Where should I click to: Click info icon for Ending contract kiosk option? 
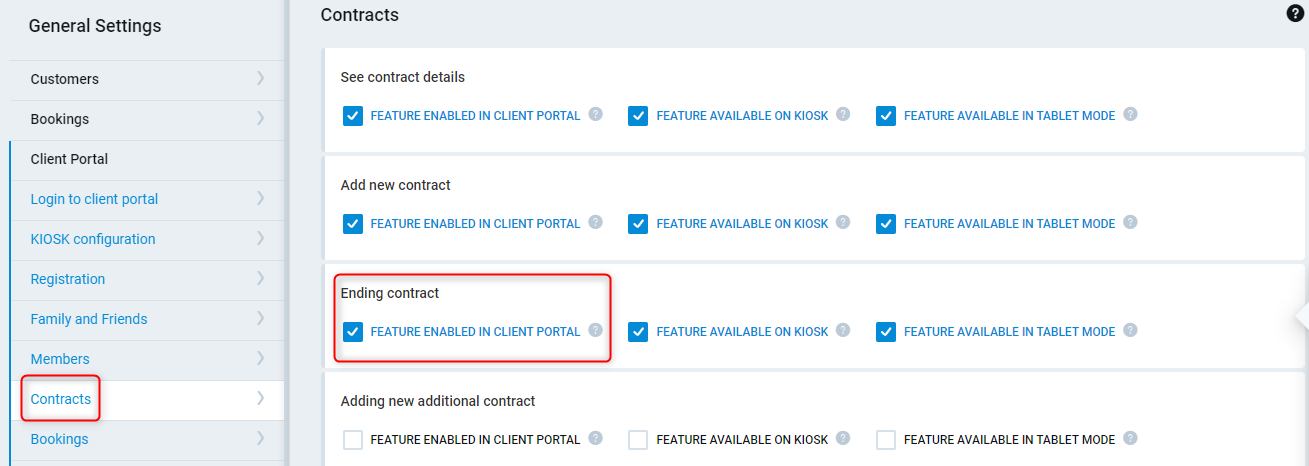click(843, 330)
